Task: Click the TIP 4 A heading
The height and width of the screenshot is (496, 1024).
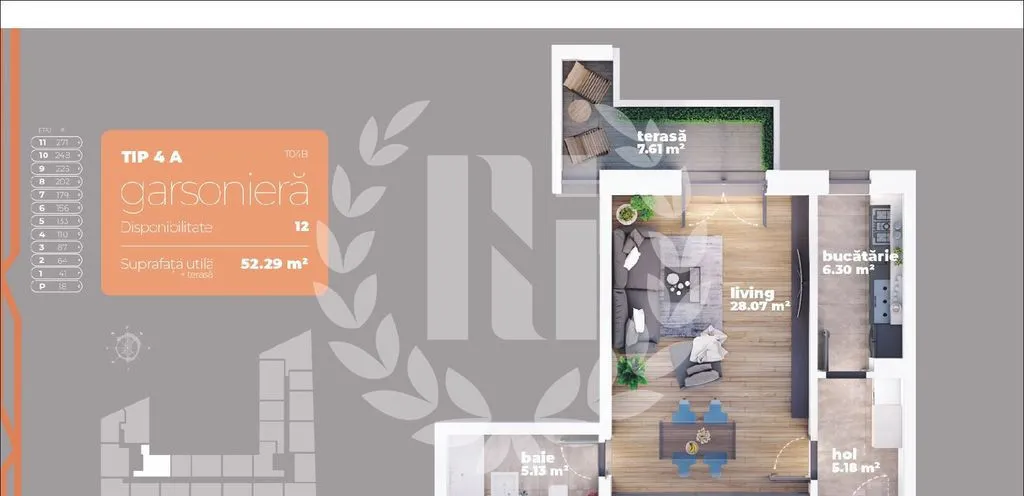Action: pyautogui.click(x=152, y=156)
